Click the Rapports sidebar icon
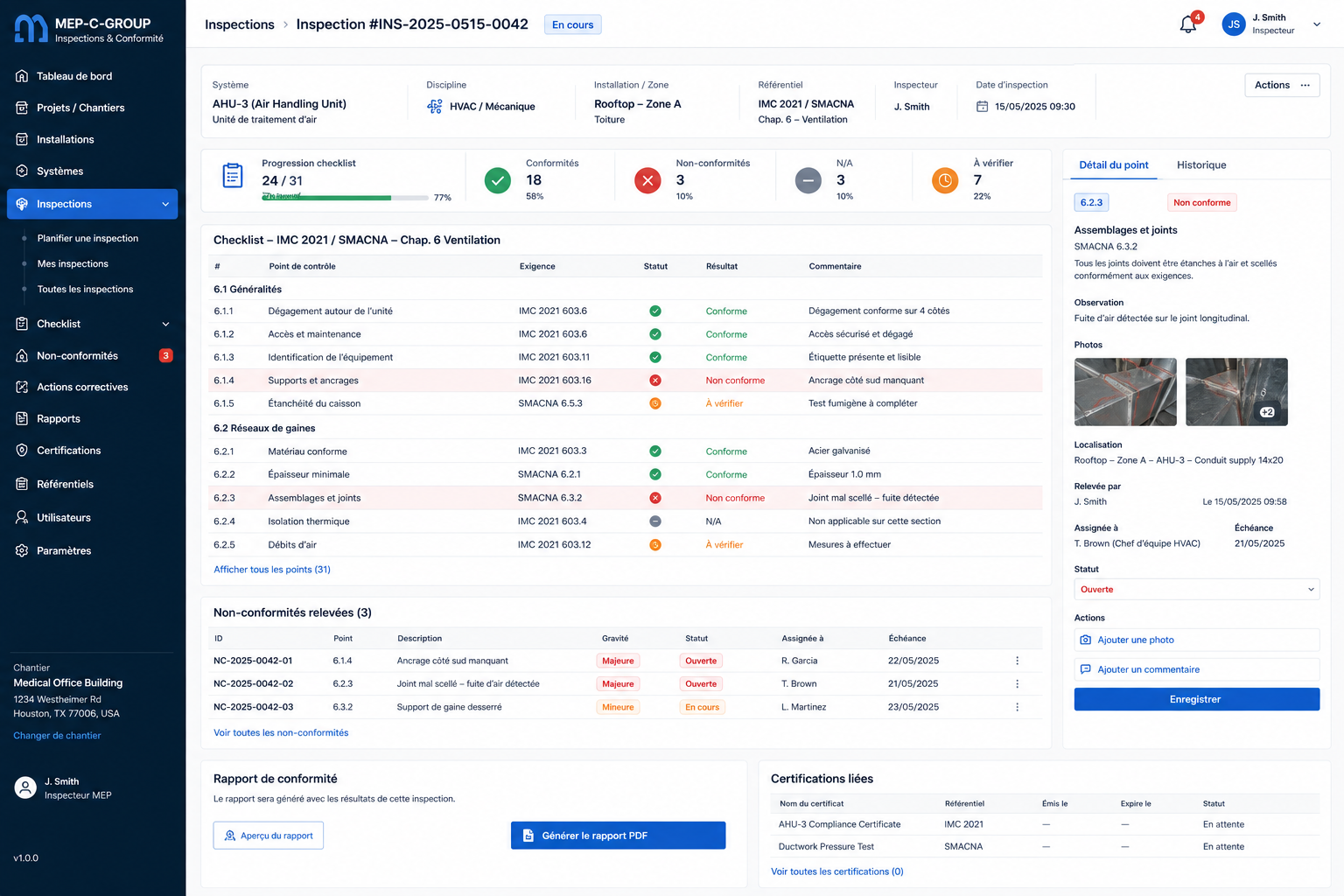The width and height of the screenshot is (1344, 896). (22, 418)
